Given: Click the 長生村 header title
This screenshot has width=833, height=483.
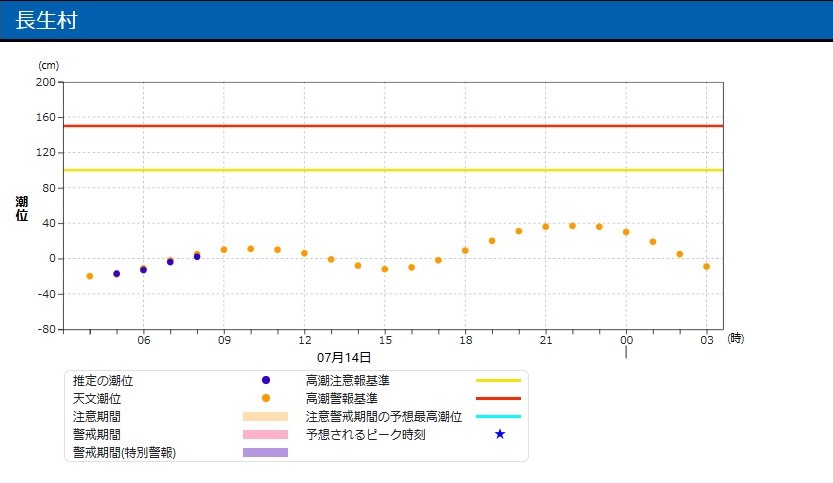Looking at the screenshot, I should pos(46,20).
